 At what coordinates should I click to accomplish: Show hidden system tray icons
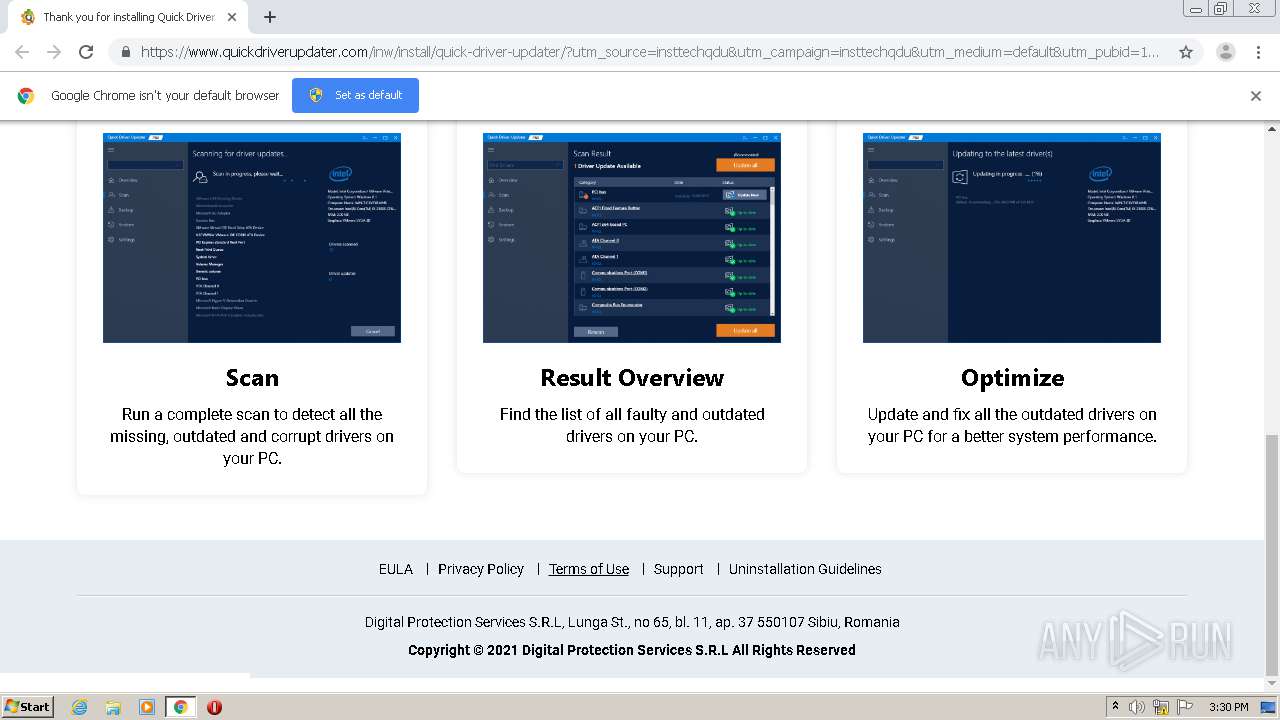point(1115,707)
